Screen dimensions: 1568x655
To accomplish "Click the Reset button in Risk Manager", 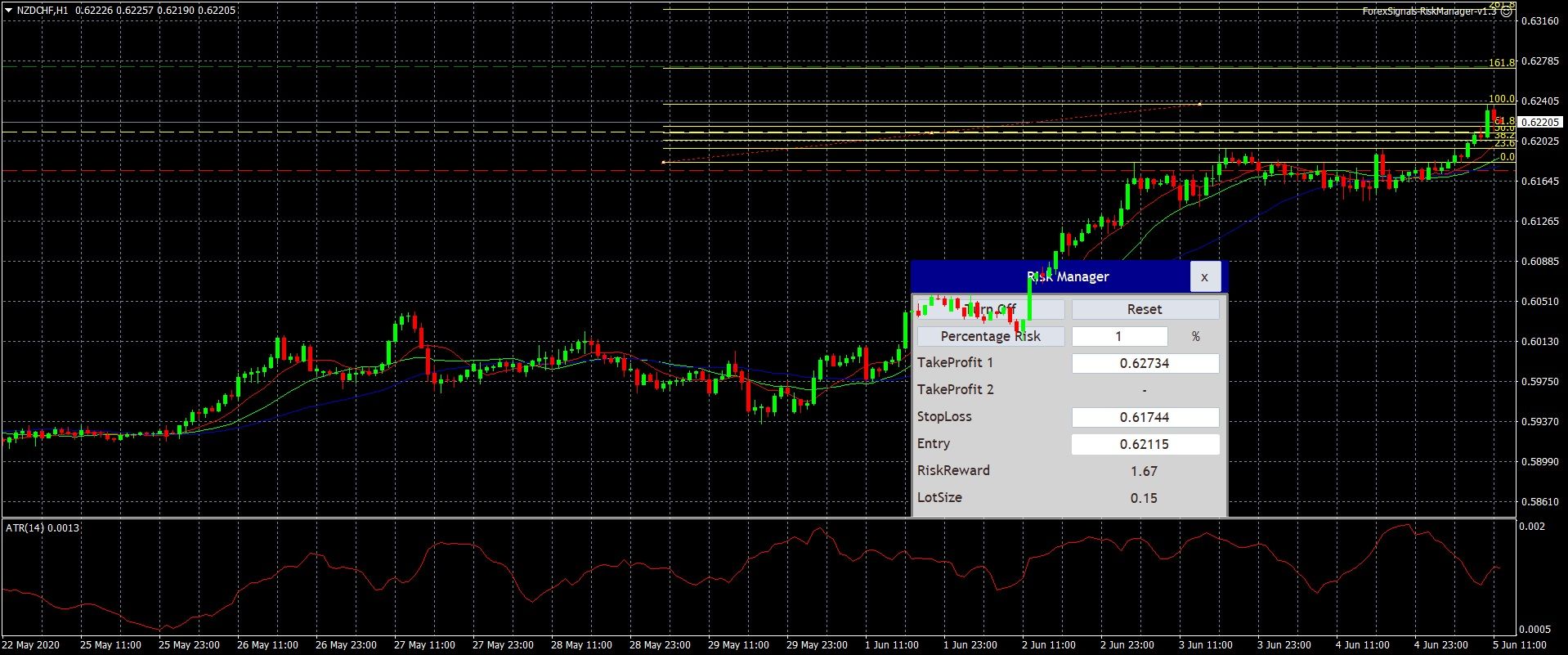I will coord(1145,309).
